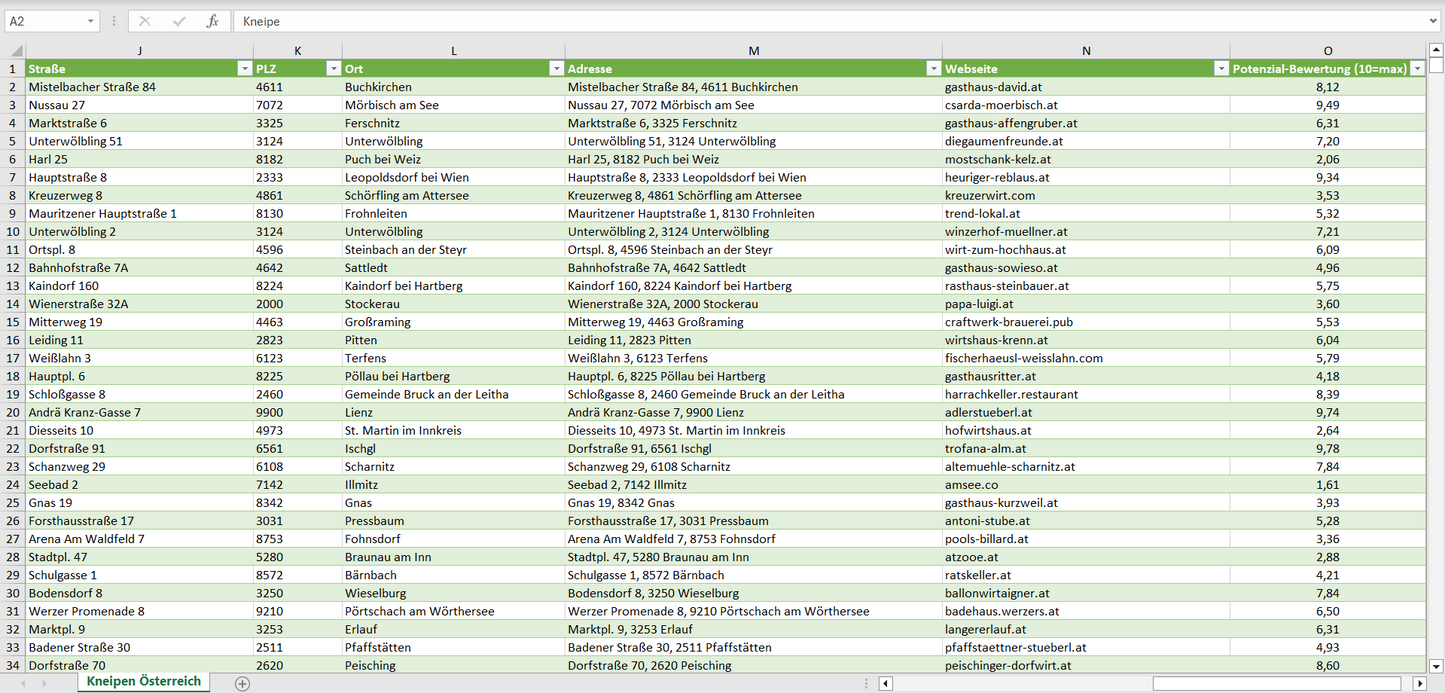Open the PLZ column filter dropdown
Image resolution: width=1445 pixels, height=693 pixels.
pyautogui.click(x=333, y=69)
